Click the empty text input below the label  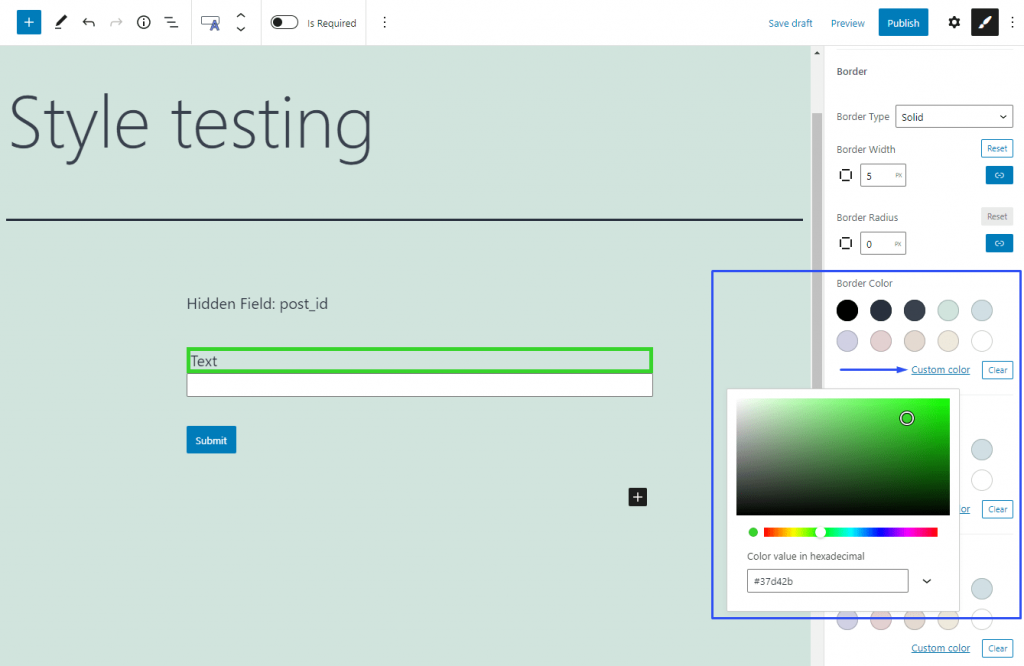[419, 385]
